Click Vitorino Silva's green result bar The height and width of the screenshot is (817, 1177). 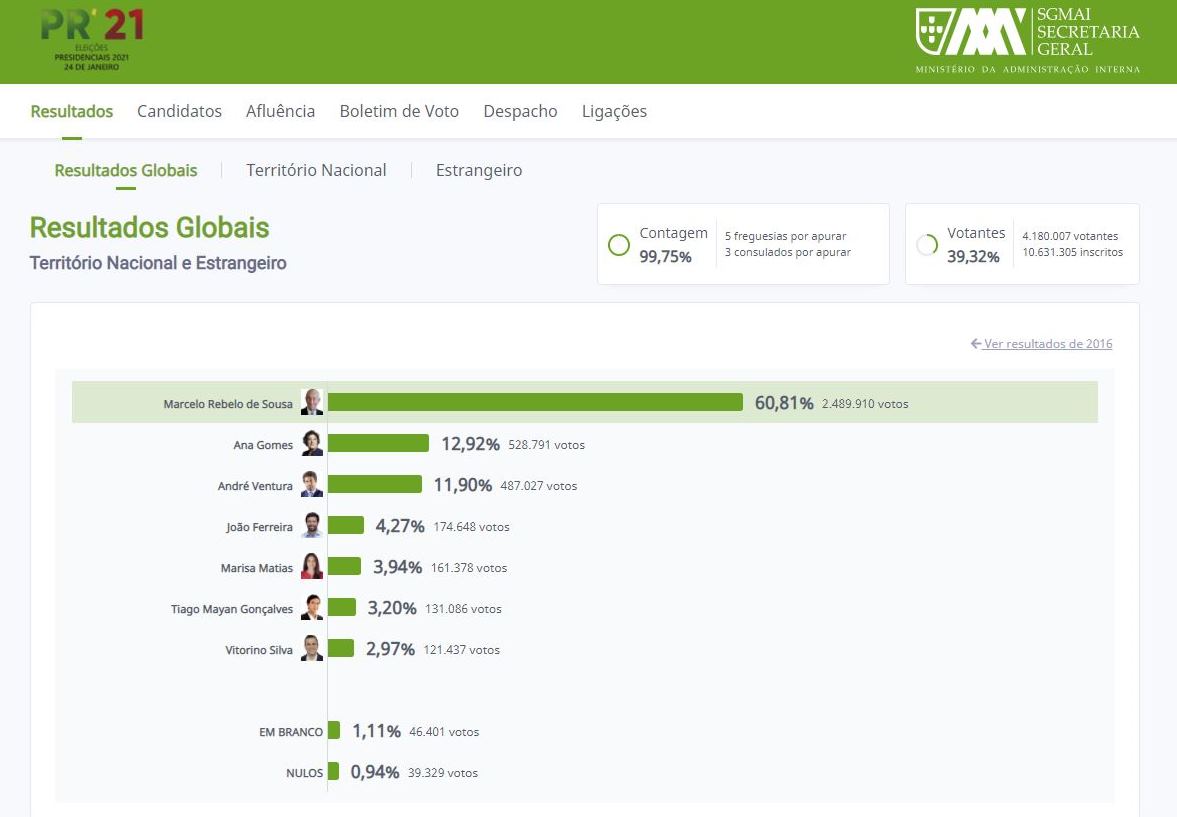click(x=341, y=648)
